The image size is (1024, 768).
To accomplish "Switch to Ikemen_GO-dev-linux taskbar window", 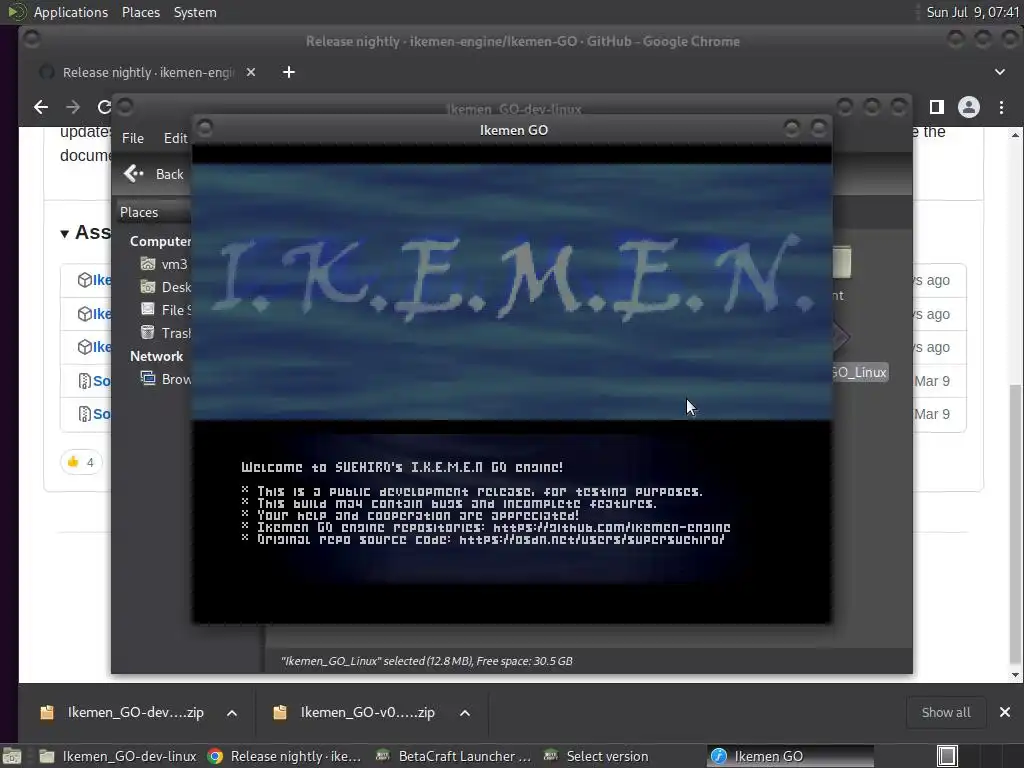I will pyautogui.click(x=118, y=756).
